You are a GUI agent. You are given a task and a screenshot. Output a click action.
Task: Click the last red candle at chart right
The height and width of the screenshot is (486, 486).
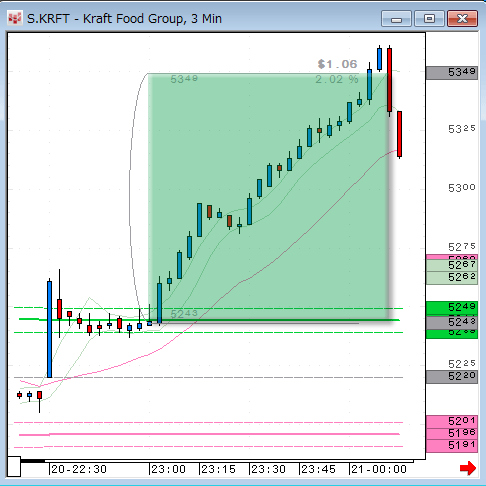399,134
